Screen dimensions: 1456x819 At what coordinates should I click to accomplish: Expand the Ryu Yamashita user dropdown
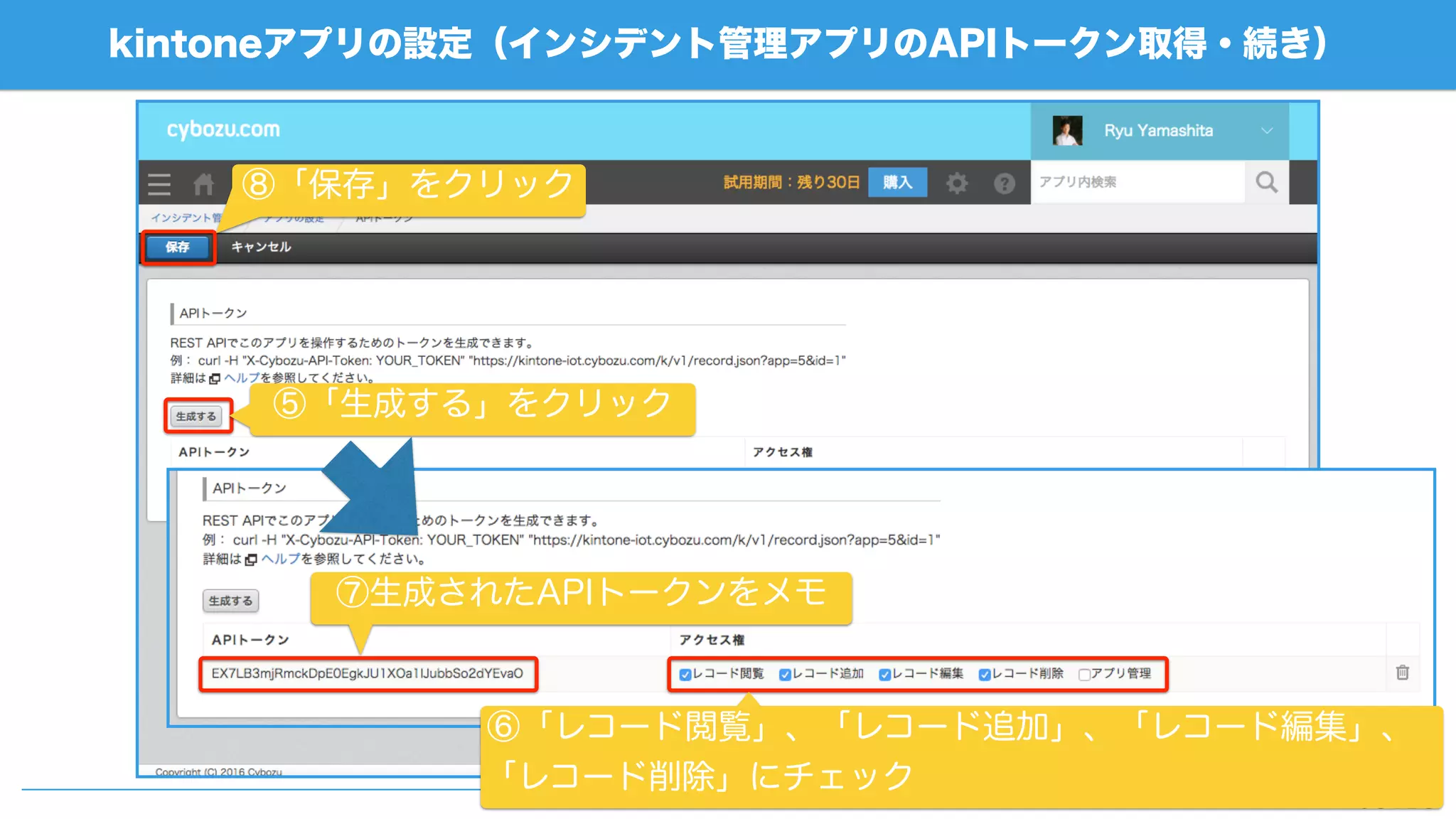[1266, 131]
